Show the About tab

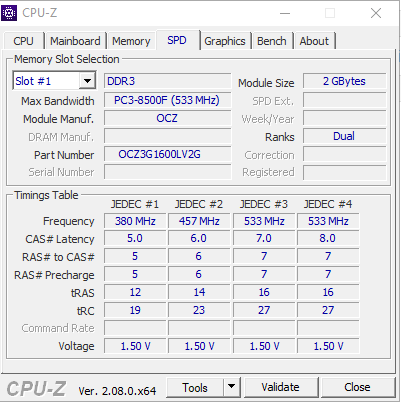pyautogui.click(x=314, y=41)
